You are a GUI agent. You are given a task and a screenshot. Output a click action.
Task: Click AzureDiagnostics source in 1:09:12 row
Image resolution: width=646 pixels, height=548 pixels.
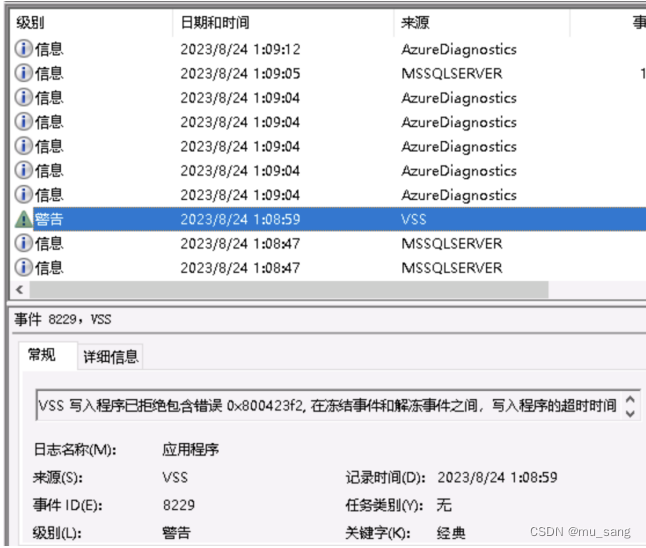[459, 49]
